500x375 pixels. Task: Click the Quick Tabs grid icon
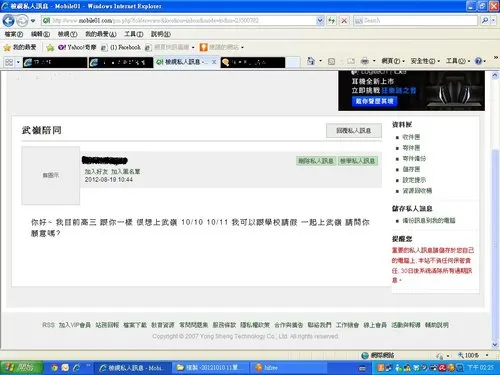click(9, 62)
